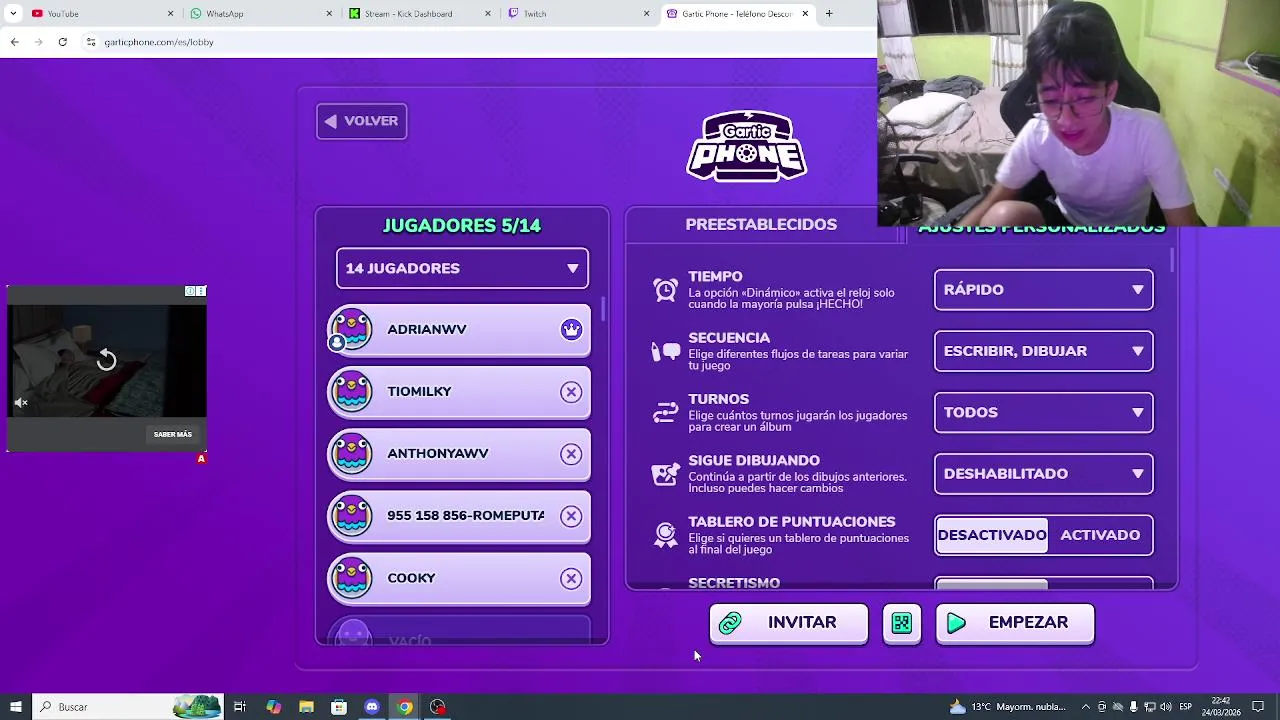Select the COOKY player name

click(411, 578)
